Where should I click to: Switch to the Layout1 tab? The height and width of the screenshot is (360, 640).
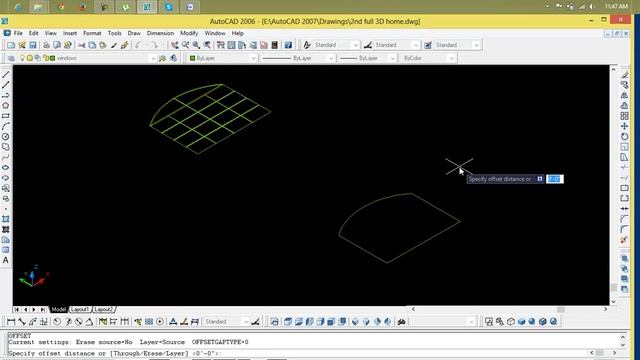[x=80, y=309]
